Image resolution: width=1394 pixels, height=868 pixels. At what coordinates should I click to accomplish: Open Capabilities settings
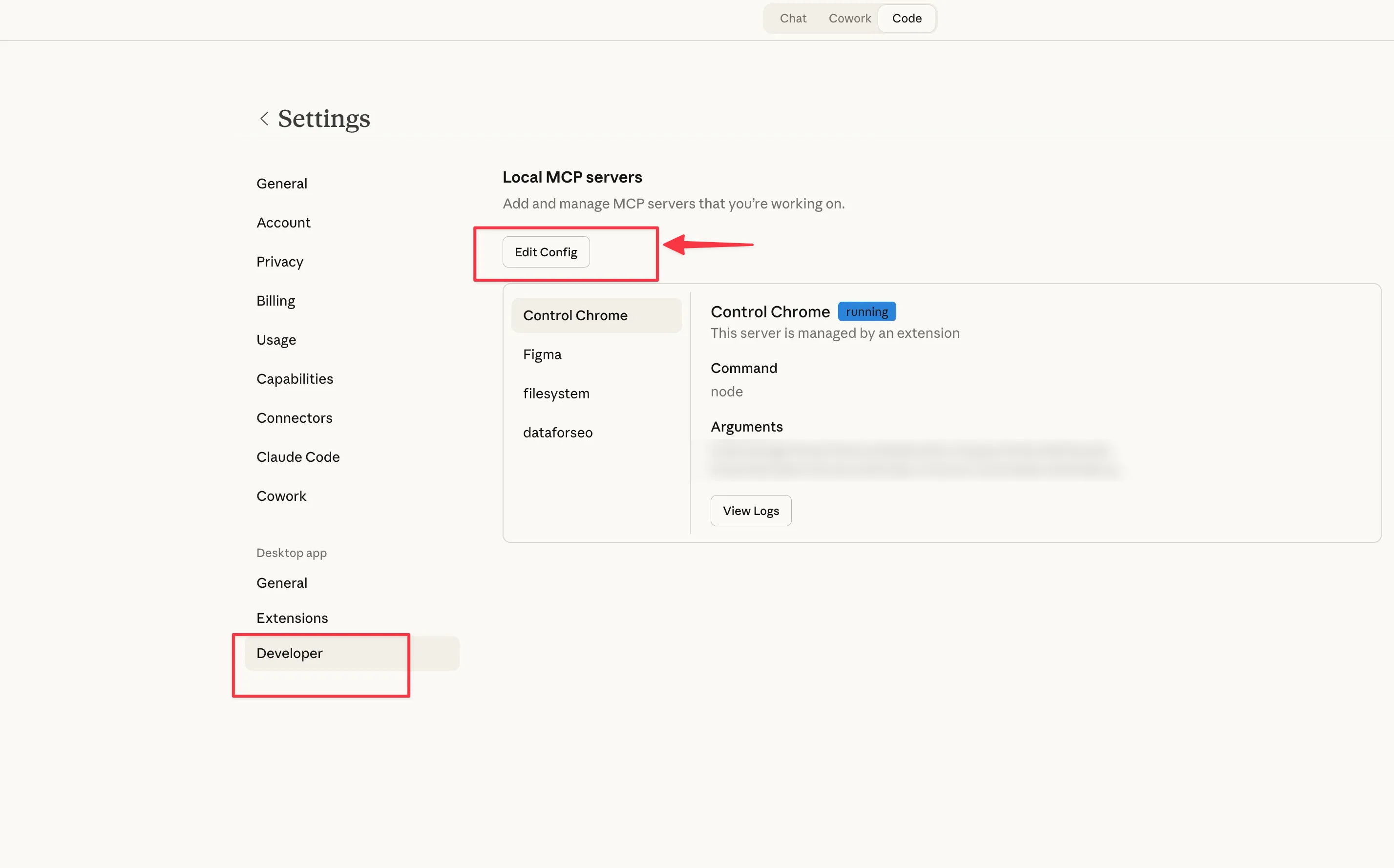[294, 379]
